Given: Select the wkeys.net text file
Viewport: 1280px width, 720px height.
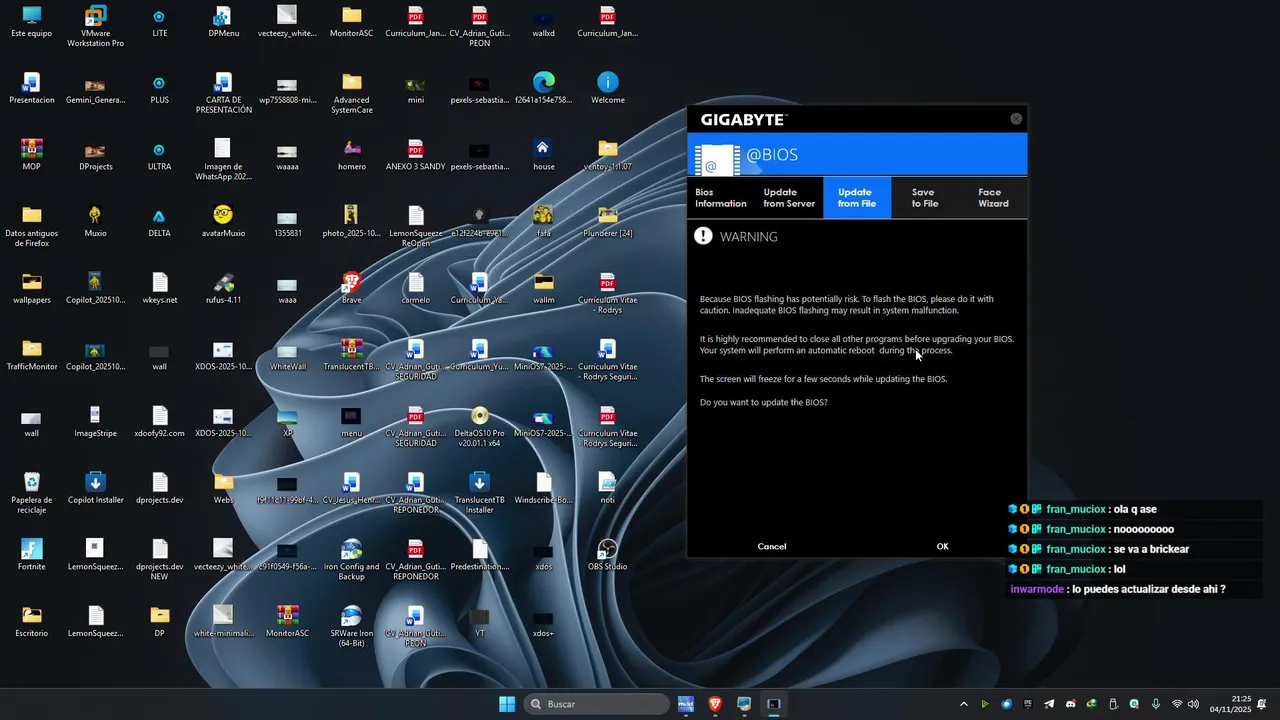Looking at the screenshot, I should pos(159,288).
